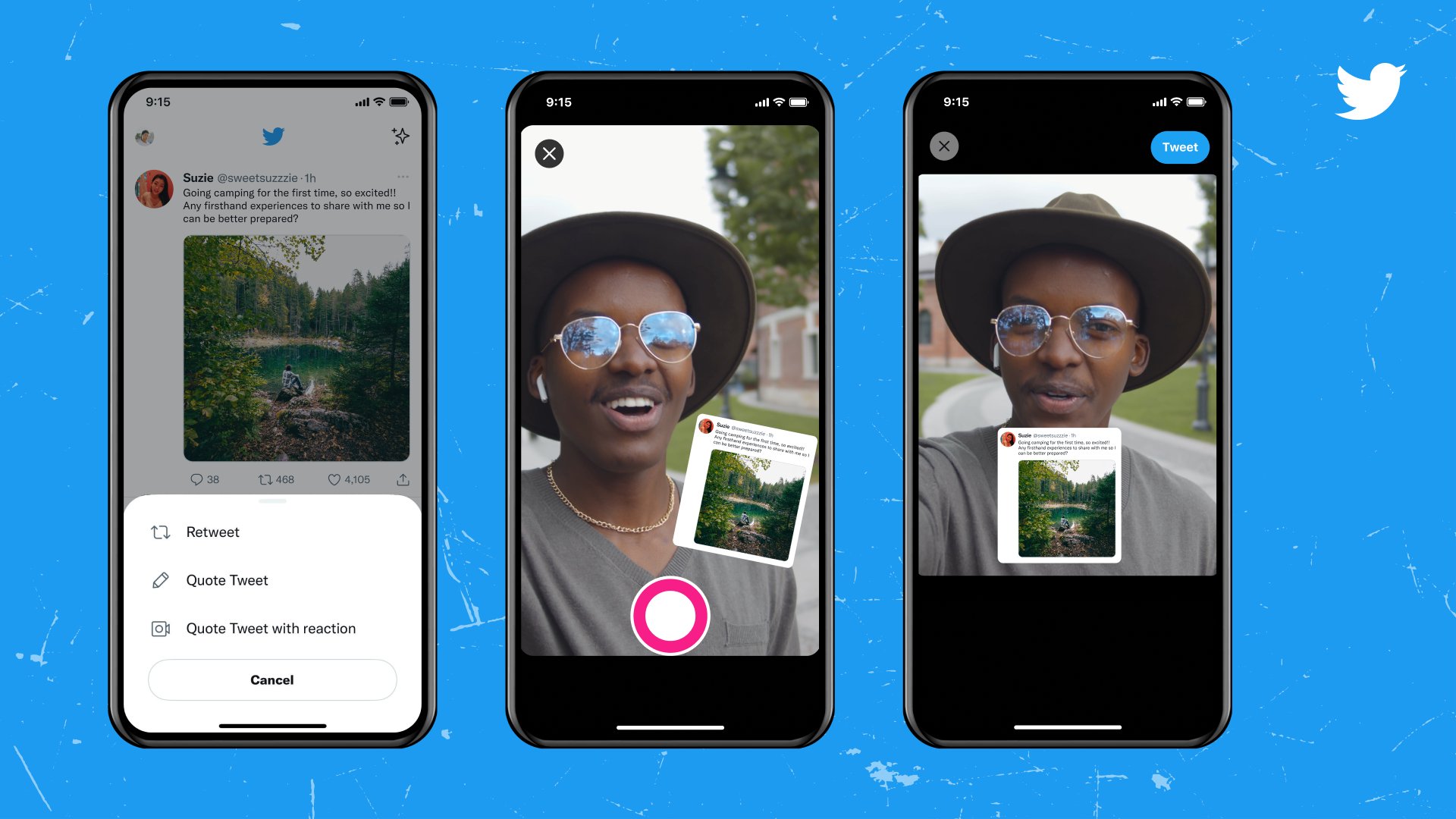This screenshot has width=1456, height=819.
Task: Click the X close button on camera
Action: pos(549,153)
